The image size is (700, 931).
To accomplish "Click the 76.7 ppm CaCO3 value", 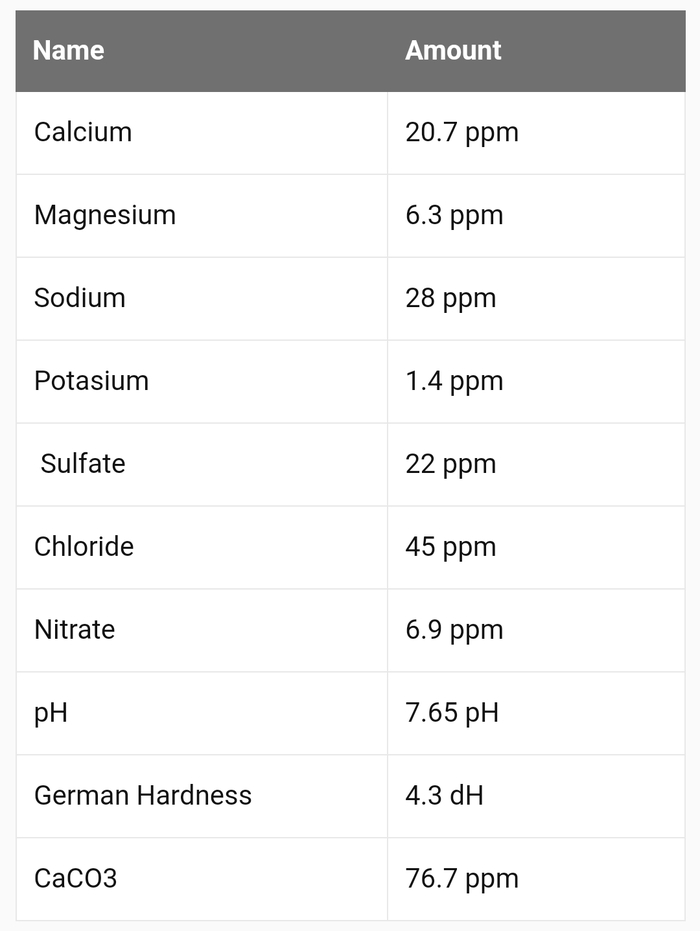I will 462,879.
